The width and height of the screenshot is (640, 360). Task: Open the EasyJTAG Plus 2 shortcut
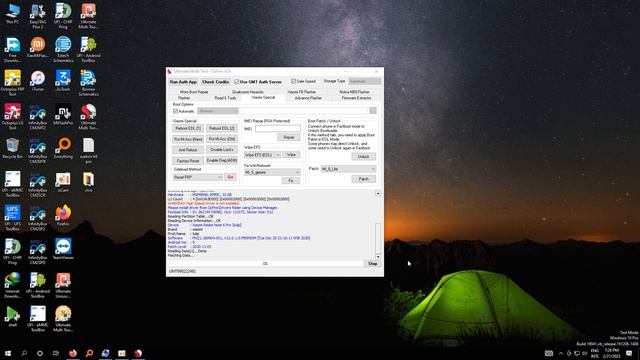[38, 16]
